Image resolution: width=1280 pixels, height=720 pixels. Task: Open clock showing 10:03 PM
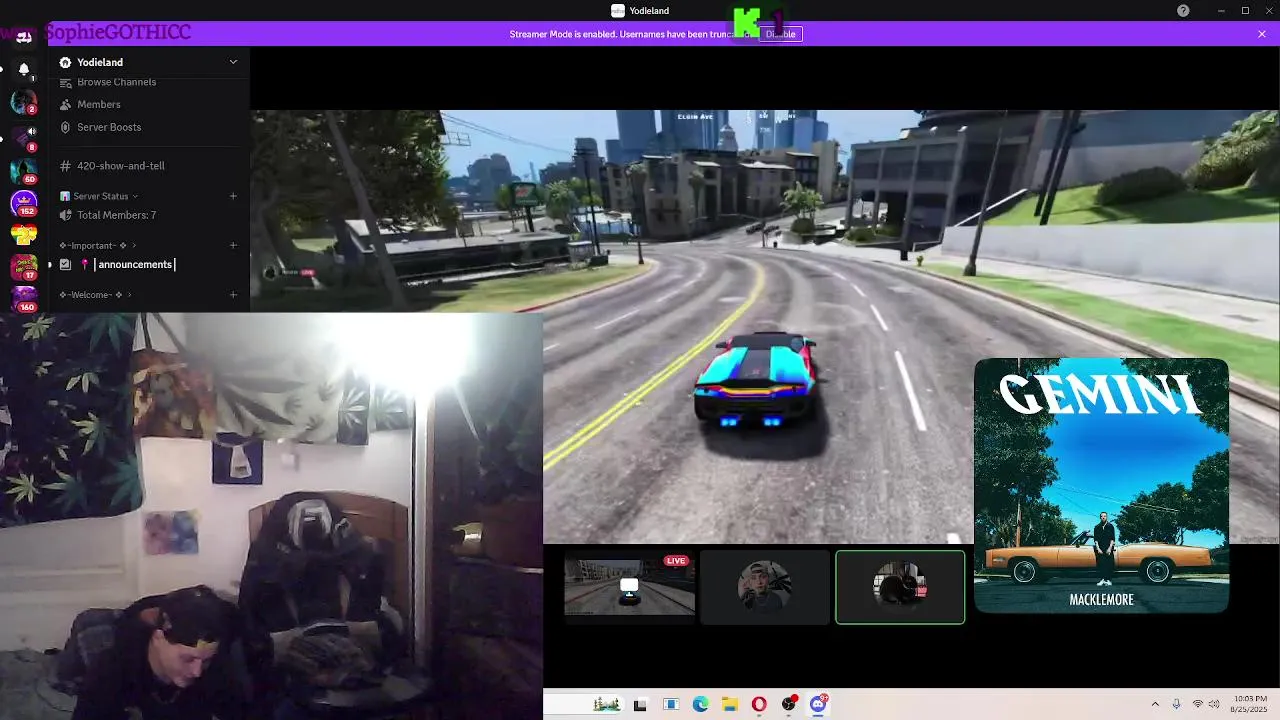tap(1251, 704)
